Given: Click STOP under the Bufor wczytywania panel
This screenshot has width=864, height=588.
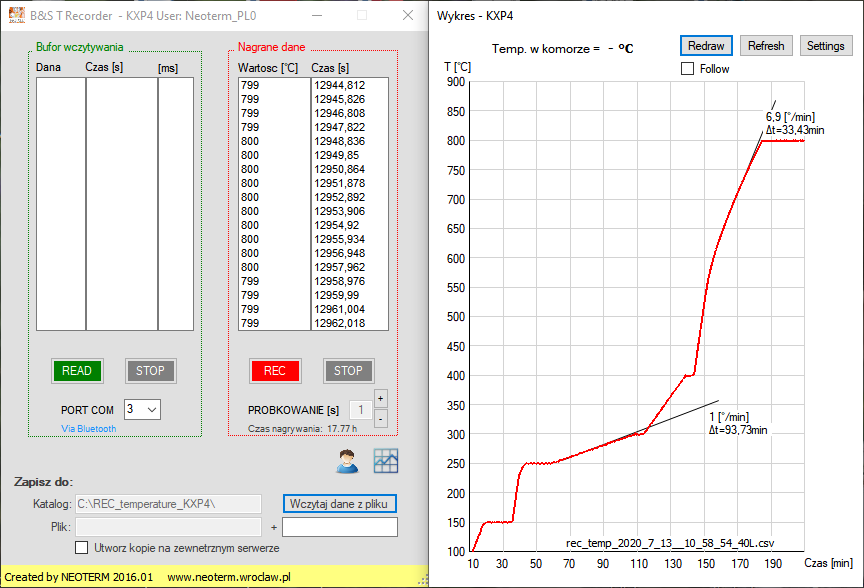Looking at the screenshot, I should pos(150,371).
